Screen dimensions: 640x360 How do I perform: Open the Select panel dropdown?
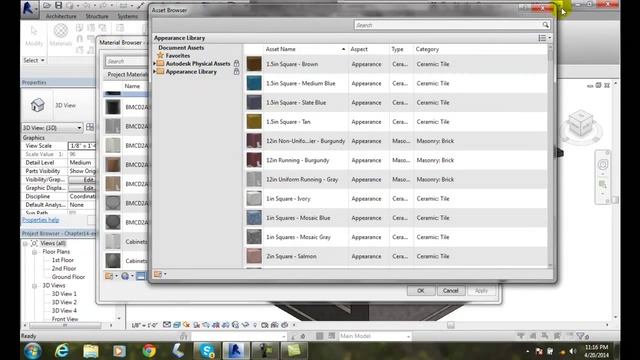[34, 60]
